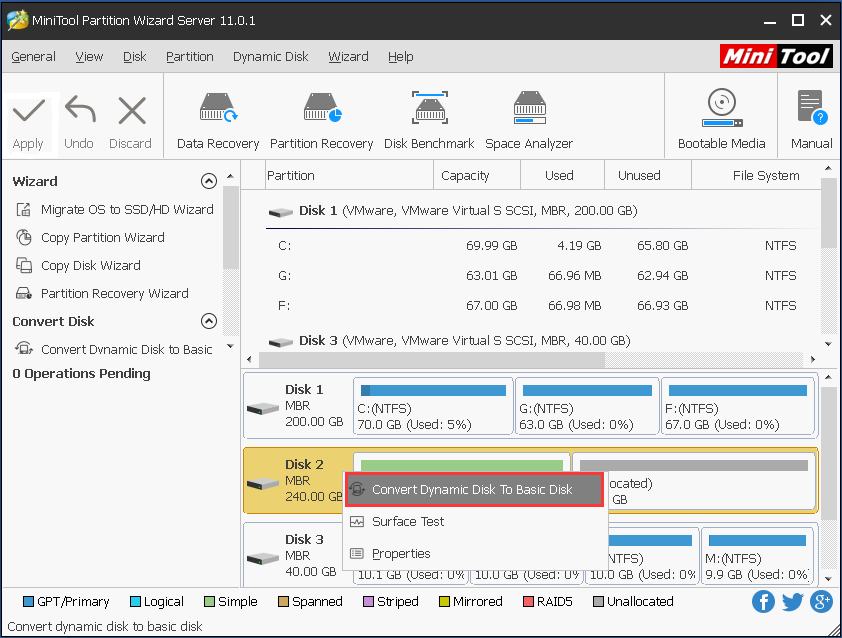Select the C: partition row
Screen dimensions: 842x638
tap(542, 245)
